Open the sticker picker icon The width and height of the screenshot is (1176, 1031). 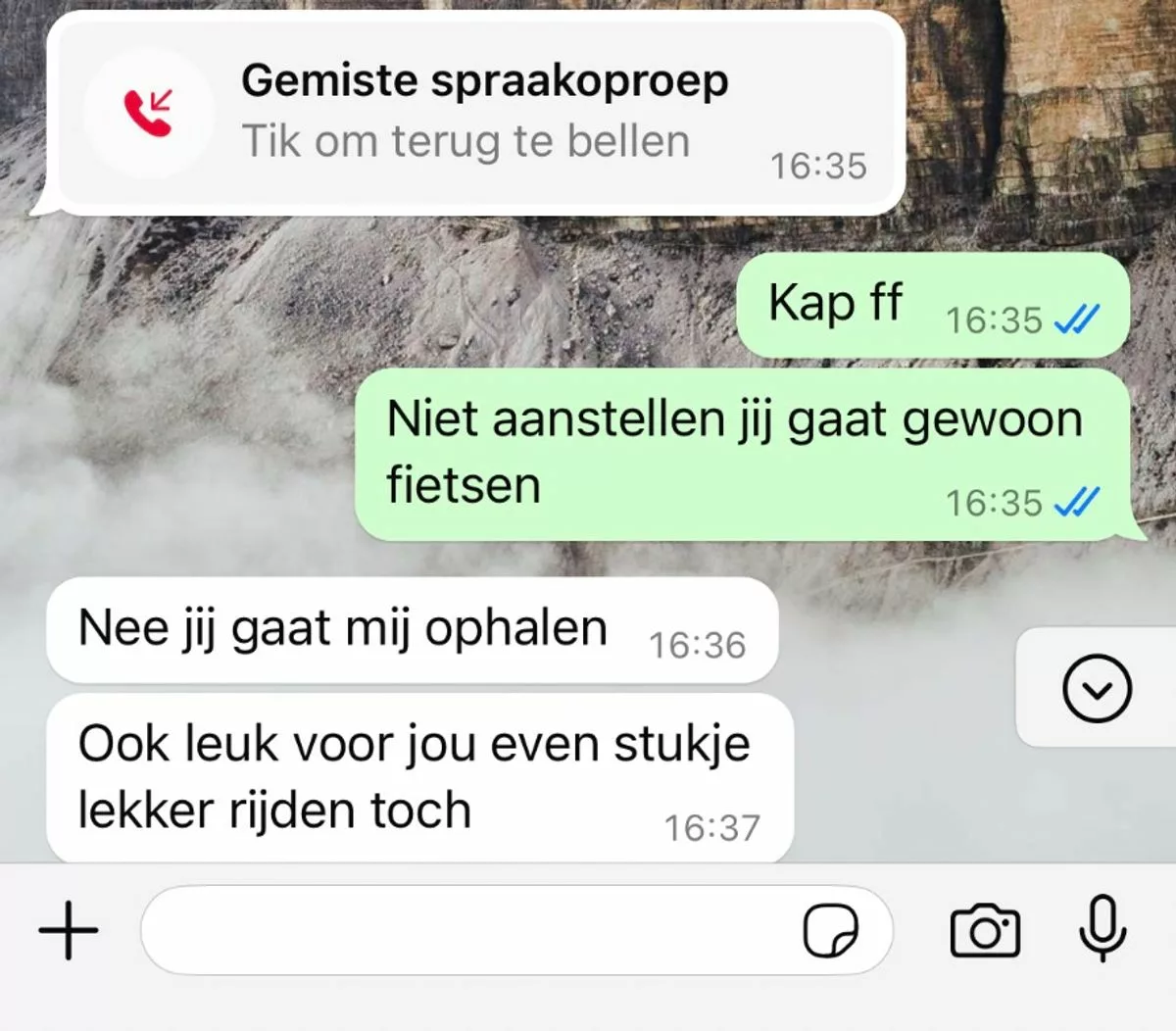click(830, 930)
